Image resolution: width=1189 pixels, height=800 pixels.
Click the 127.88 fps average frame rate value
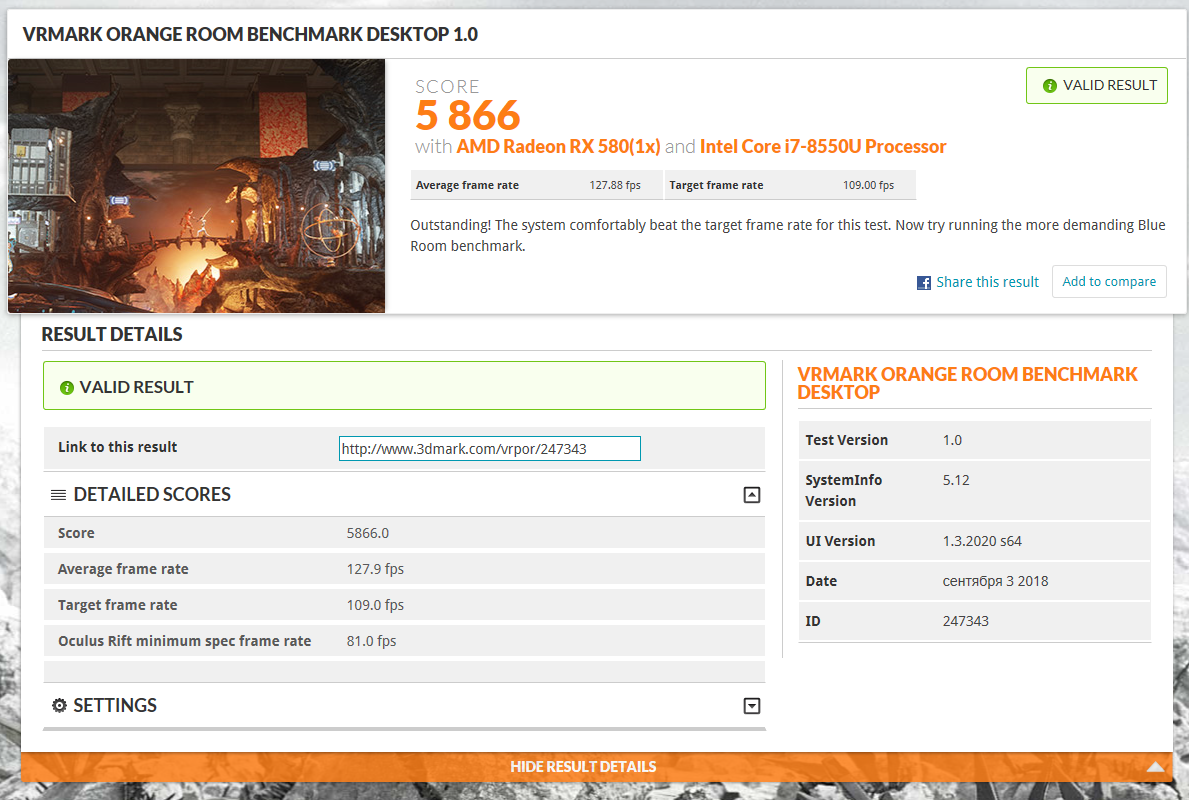(615, 185)
